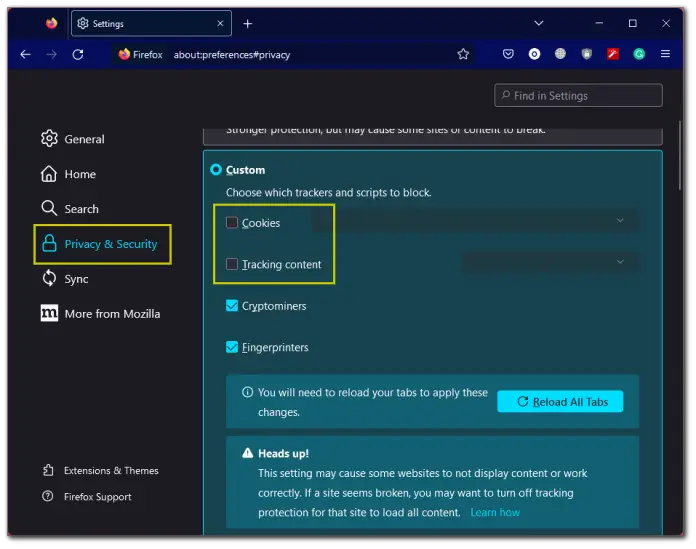The image size is (696, 549).
Task: Reload the current page
Action: pos(78,55)
